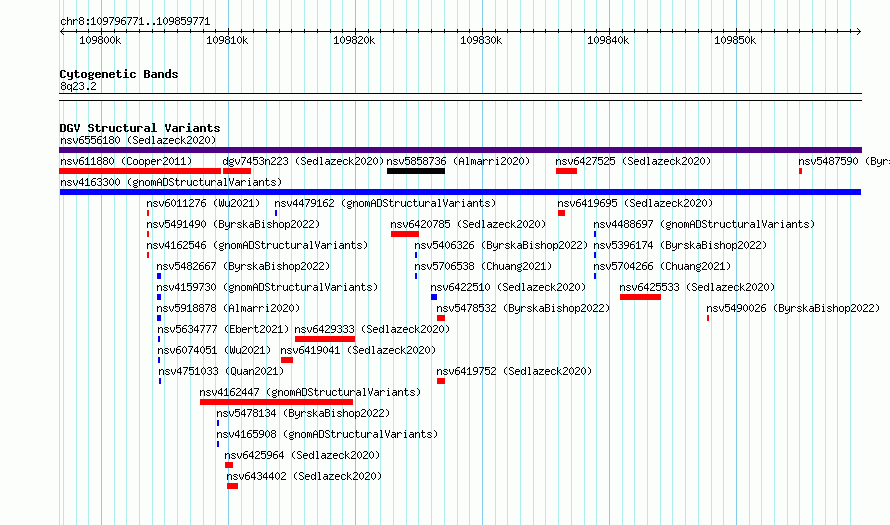The width and height of the screenshot is (890, 525).
Task: Open nsv5858736 (Almarri2020) label
Action: pos(458,161)
